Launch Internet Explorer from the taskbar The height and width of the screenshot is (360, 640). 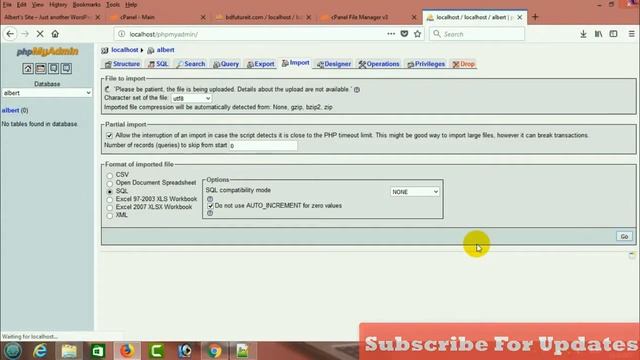click(x=40, y=351)
